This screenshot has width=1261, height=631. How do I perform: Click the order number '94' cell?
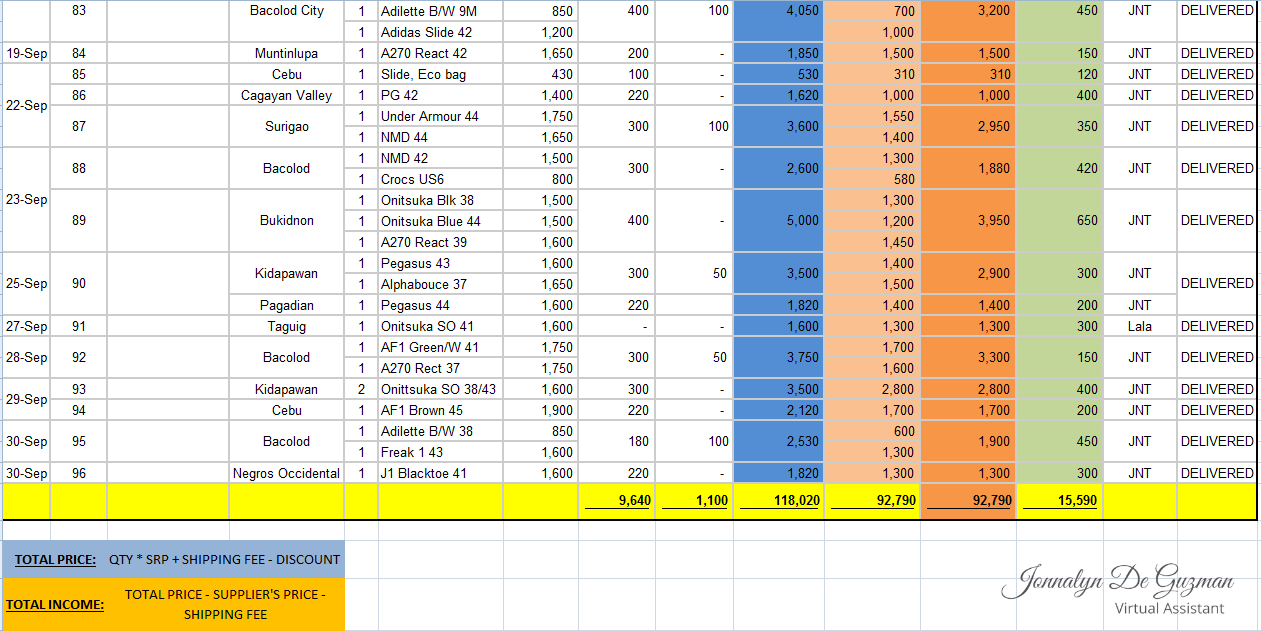(78, 410)
